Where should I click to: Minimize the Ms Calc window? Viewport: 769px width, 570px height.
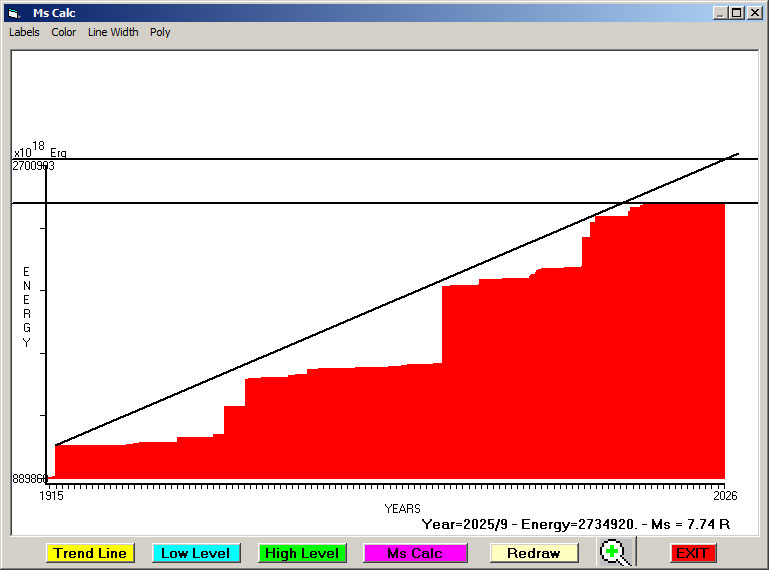click(x=720, y=13)
